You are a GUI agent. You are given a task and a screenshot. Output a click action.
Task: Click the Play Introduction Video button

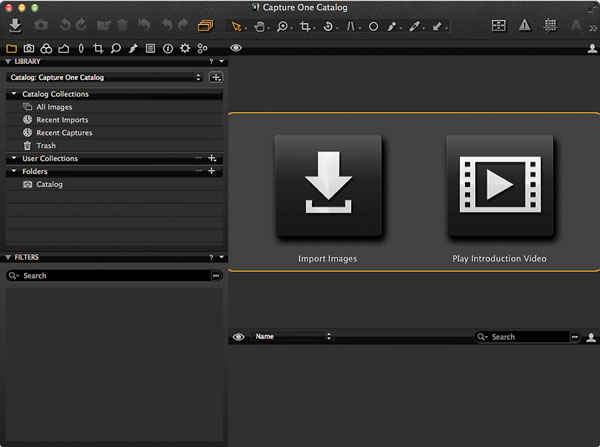pos(500,188)
